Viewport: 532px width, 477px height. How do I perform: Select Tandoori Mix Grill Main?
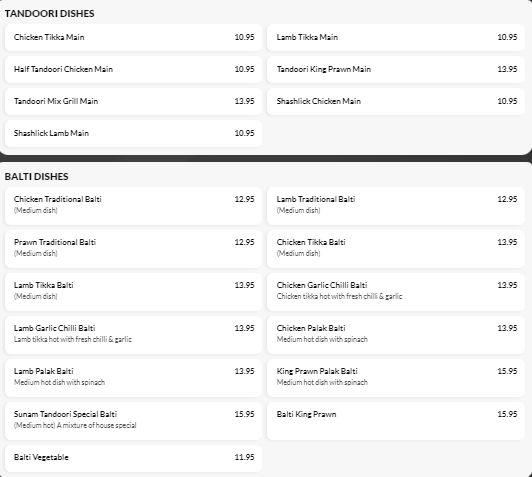[133, 101]
